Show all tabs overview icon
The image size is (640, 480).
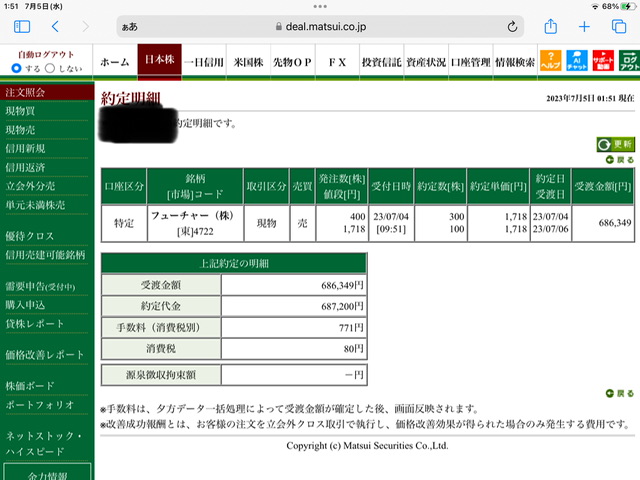point(619,27)
